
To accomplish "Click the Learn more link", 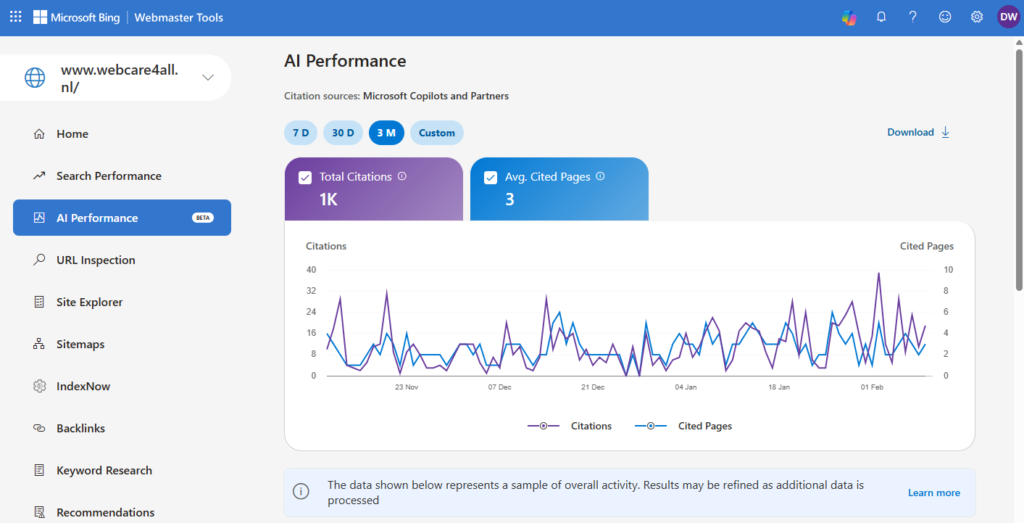I will [934, 492].
